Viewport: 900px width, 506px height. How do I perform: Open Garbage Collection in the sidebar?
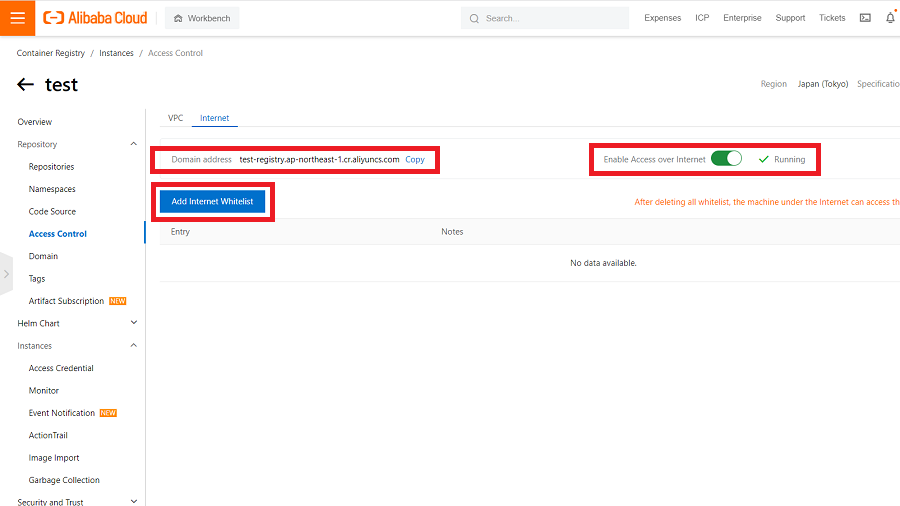click(64, 480)
